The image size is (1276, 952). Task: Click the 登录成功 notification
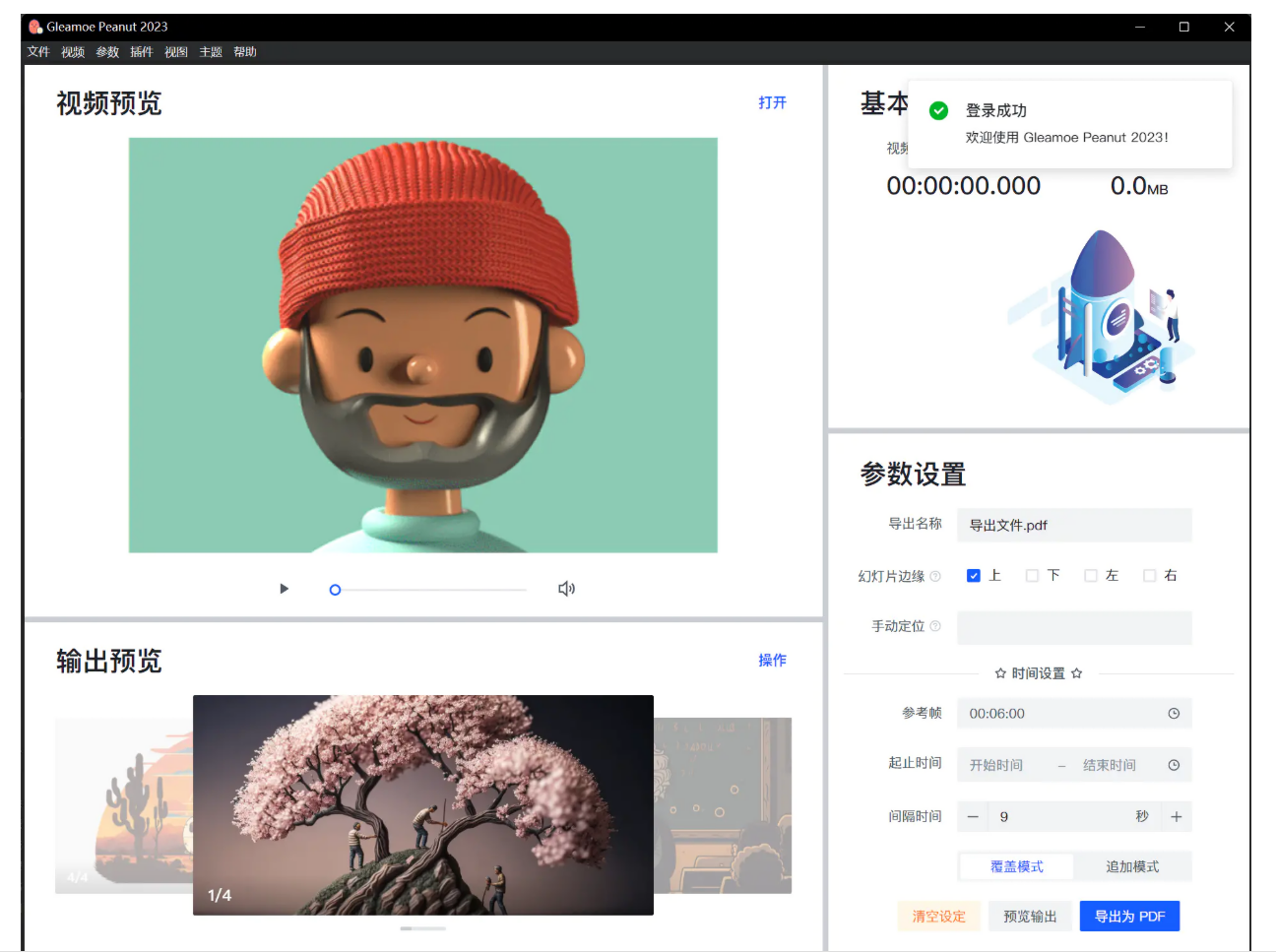[x=1069, y=124]
